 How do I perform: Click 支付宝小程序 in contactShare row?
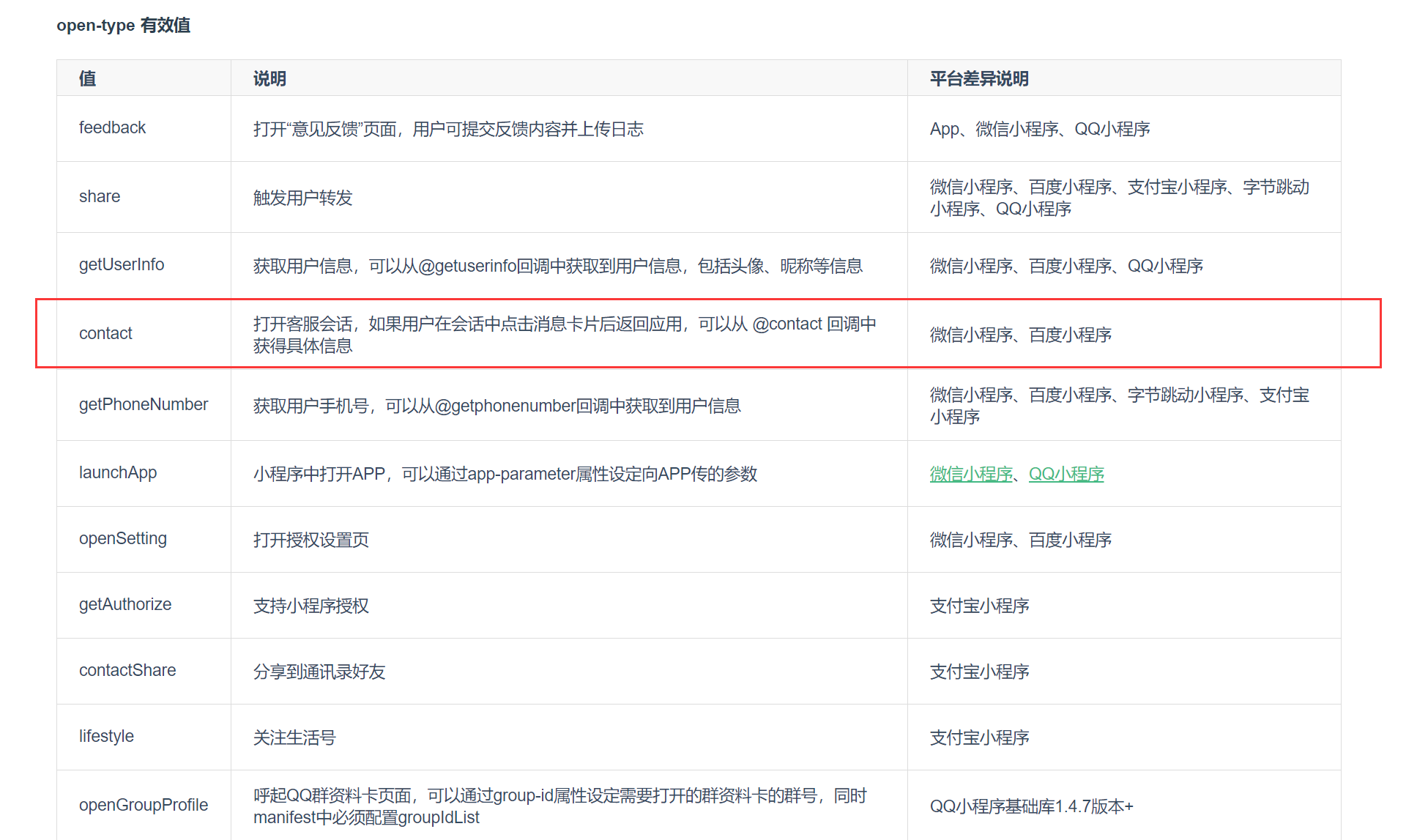coord(980,672)
